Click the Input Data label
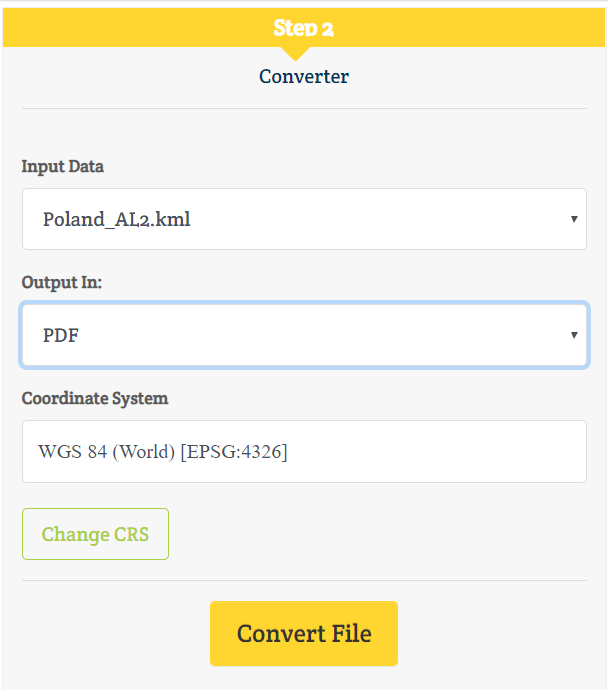 (63, 166)
